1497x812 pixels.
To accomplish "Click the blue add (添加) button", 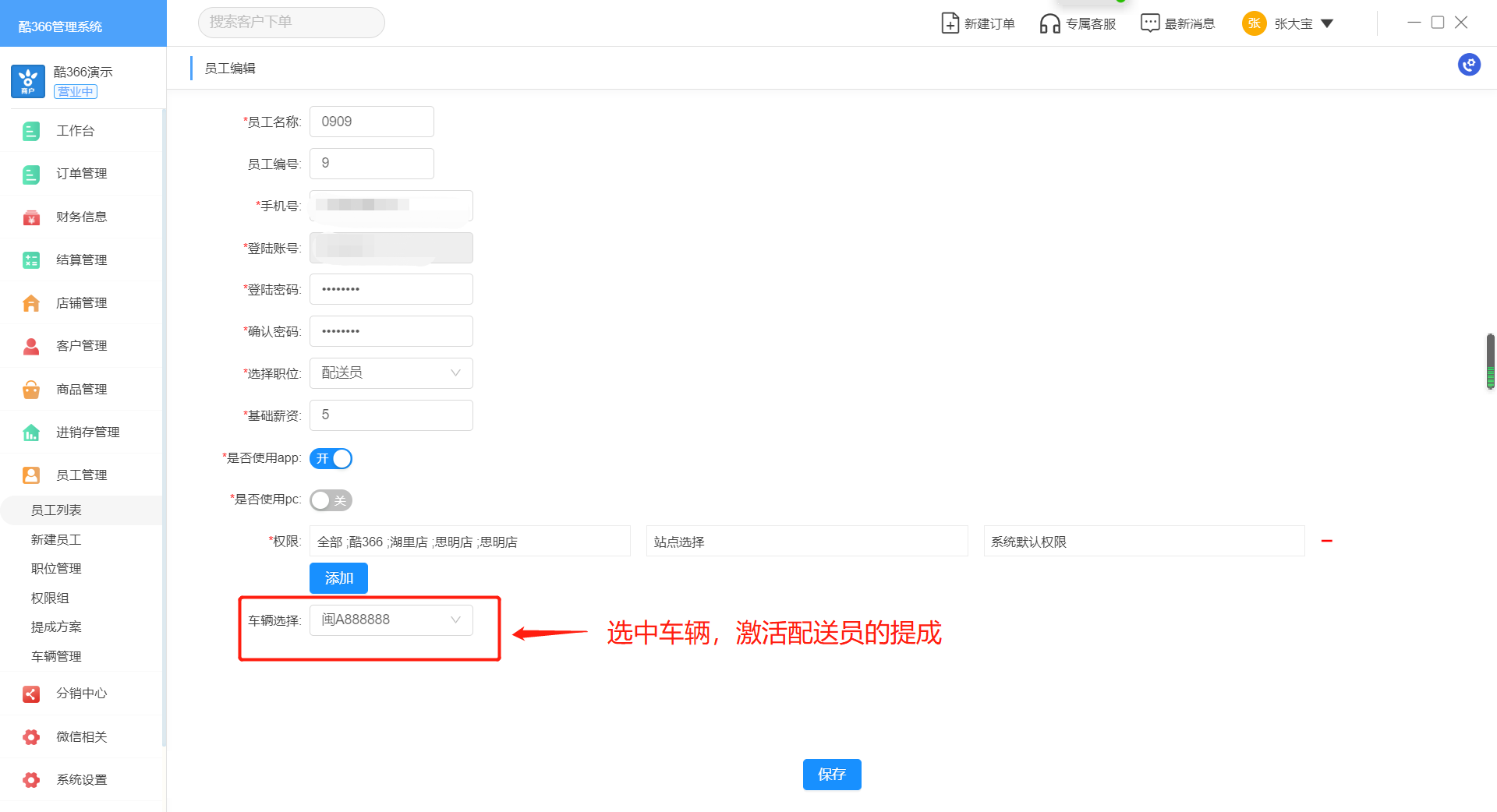I will coord(338,578).
